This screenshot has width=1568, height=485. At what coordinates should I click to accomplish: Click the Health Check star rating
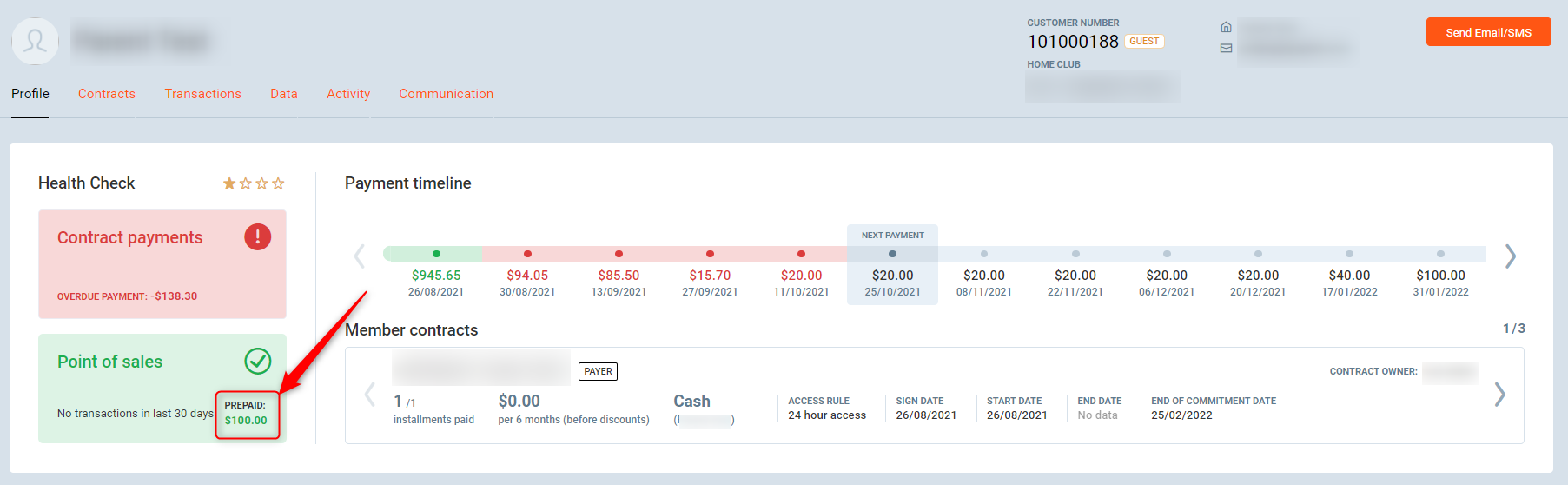(254, 183)
